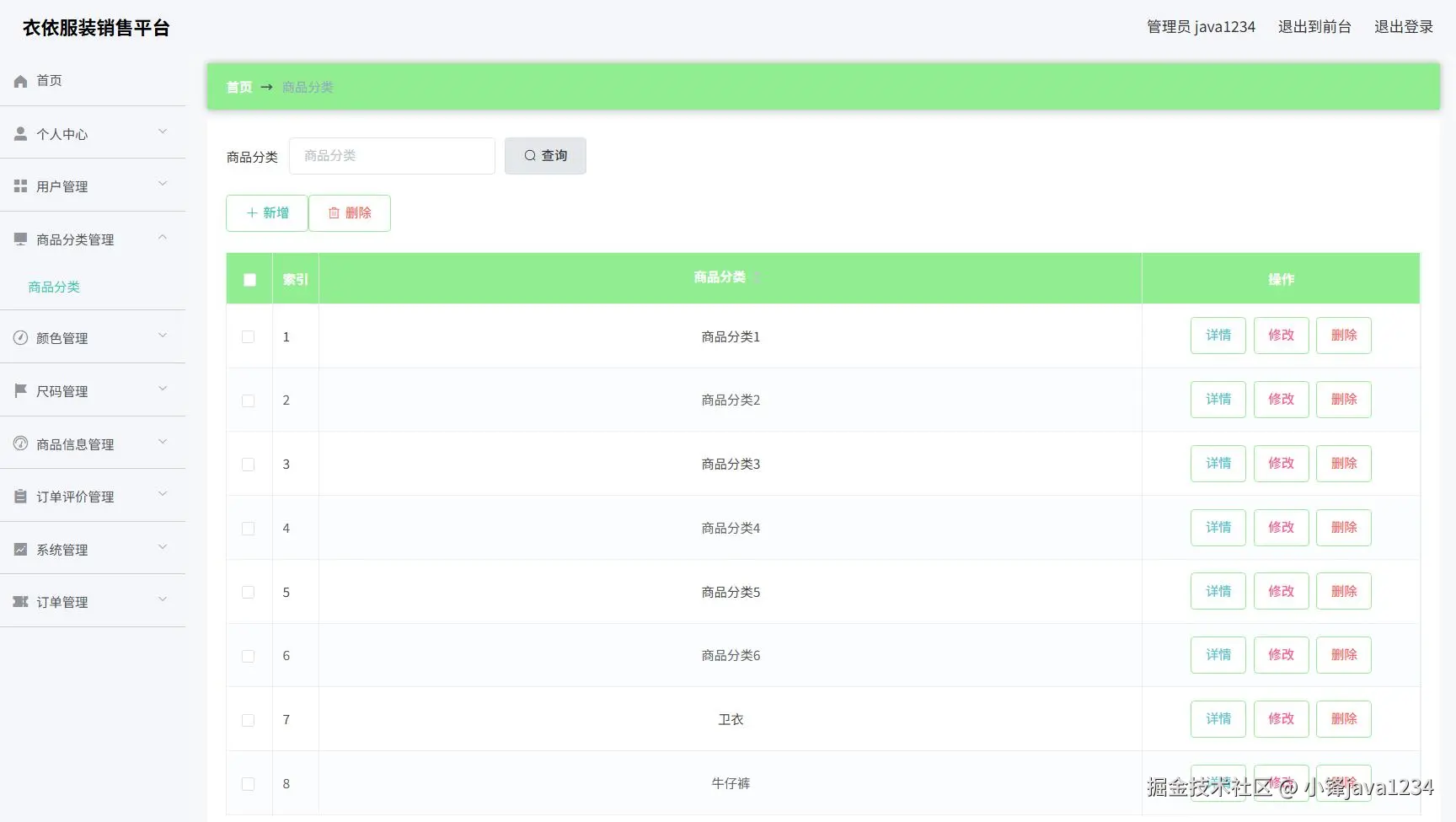Click the 牛仔裤 category name cell

(x=731, y=784)
